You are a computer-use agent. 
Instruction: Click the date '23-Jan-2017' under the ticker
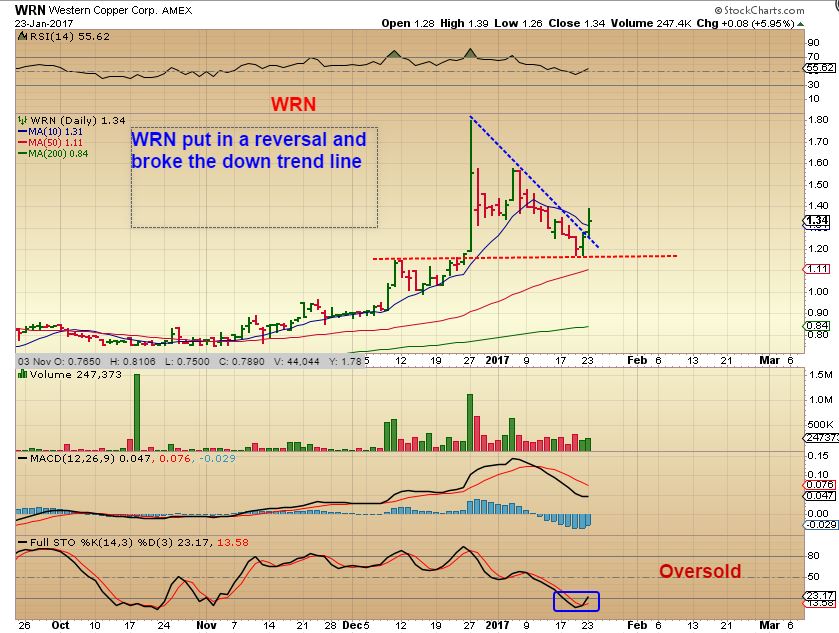pyautogui.click(x=44, y=24)
